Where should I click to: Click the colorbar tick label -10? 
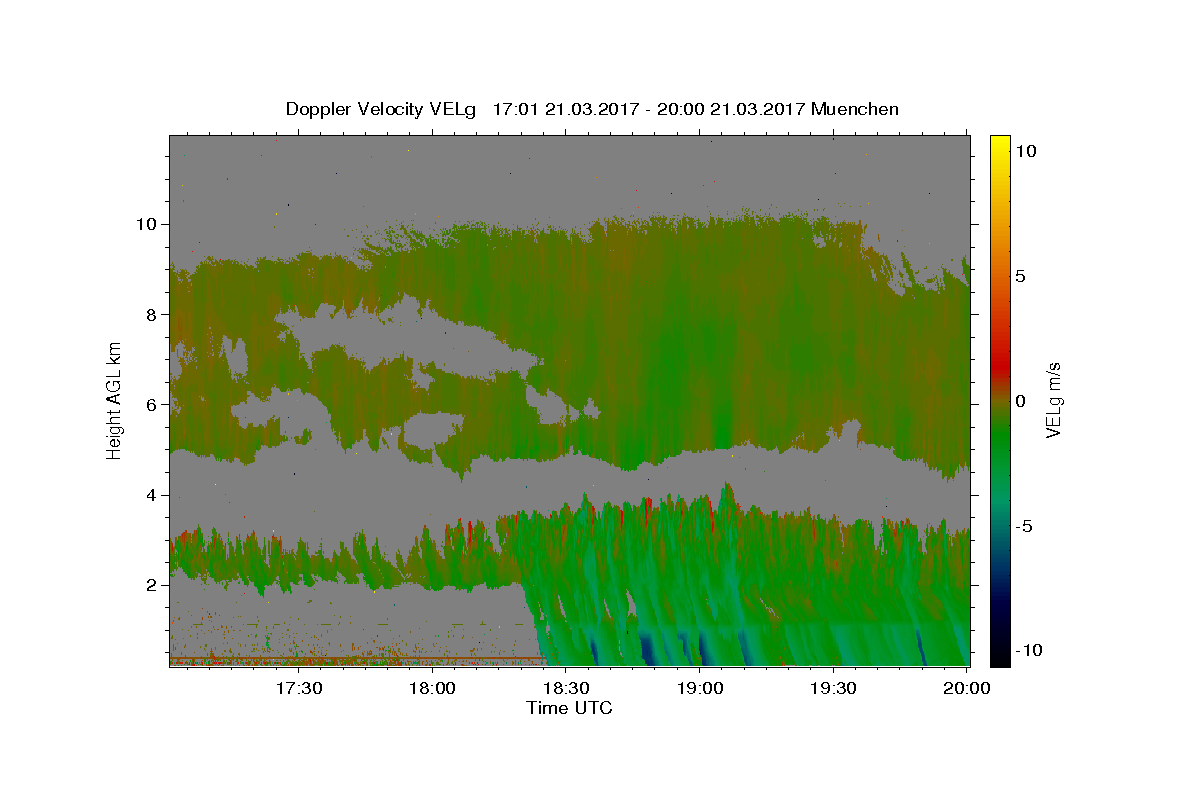[x=1030, y=651]
